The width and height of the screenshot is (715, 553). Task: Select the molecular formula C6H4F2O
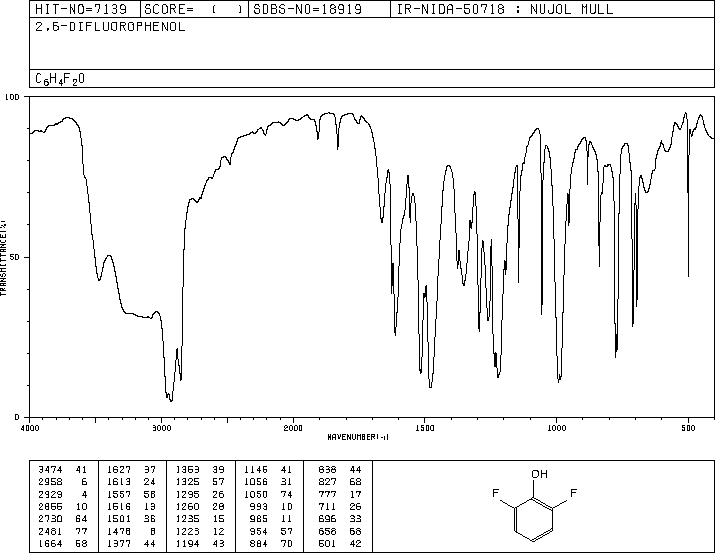click(60, 79)
